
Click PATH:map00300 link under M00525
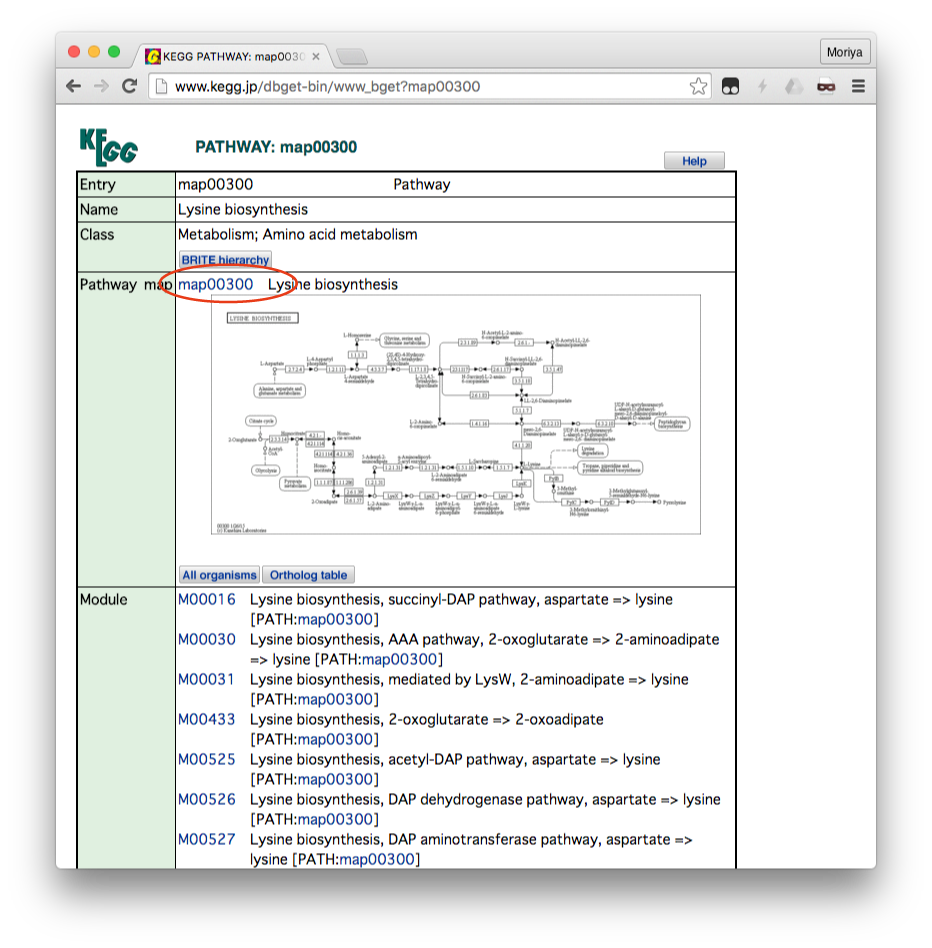coord(335,779)
